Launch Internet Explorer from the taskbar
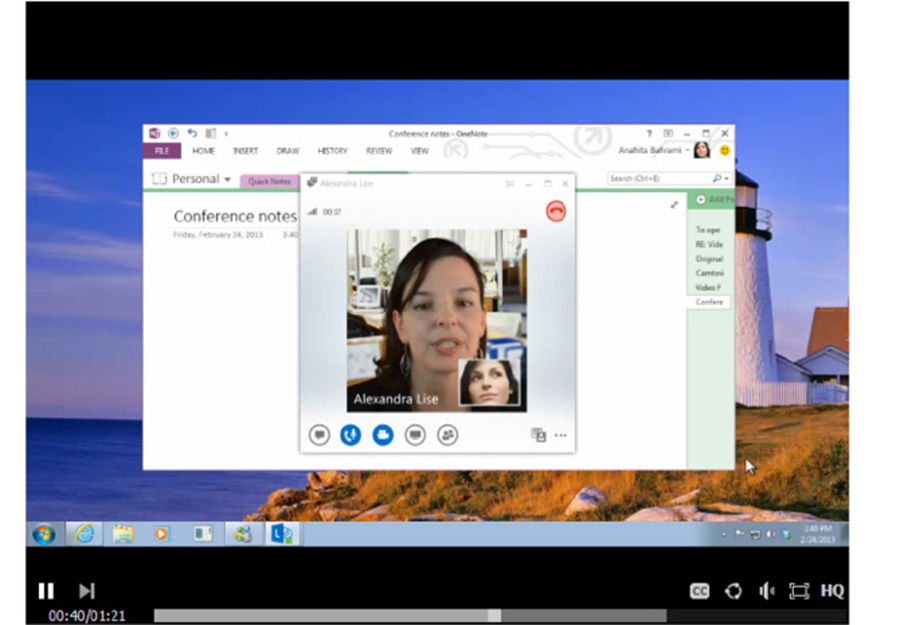 tap(84, 534)
